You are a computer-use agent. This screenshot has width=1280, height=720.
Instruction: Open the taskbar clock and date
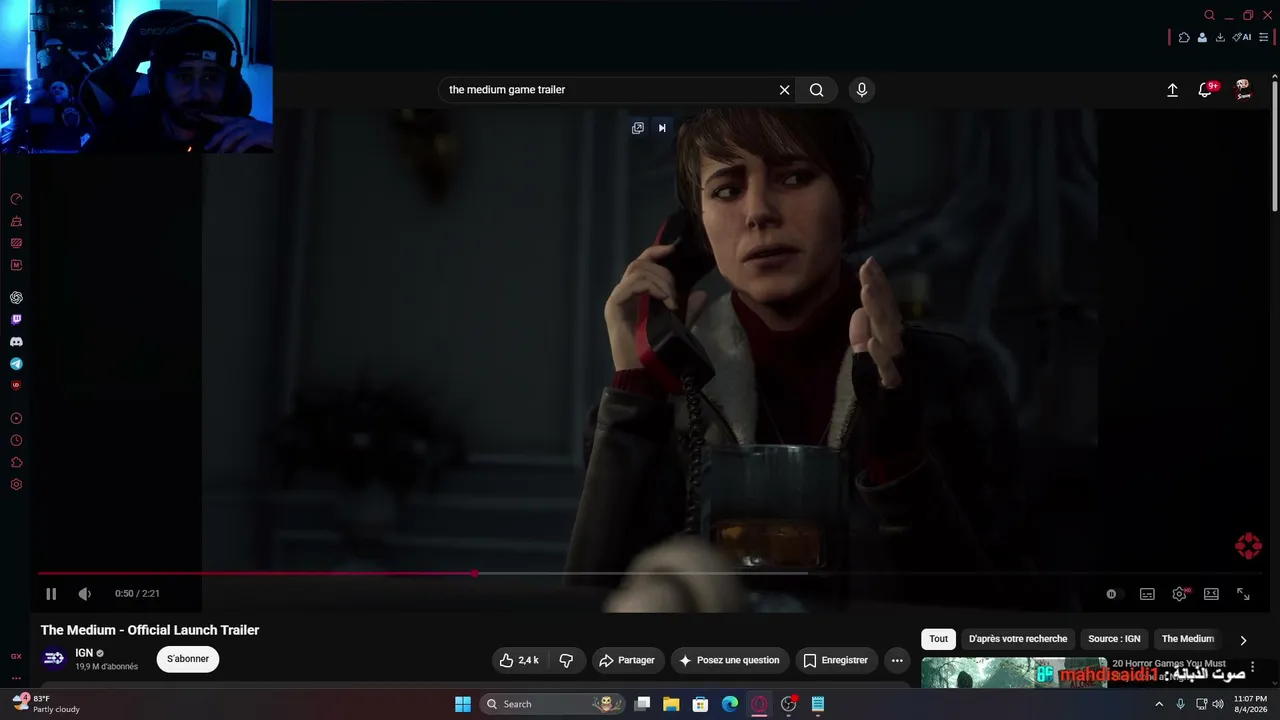[1250, 704]
